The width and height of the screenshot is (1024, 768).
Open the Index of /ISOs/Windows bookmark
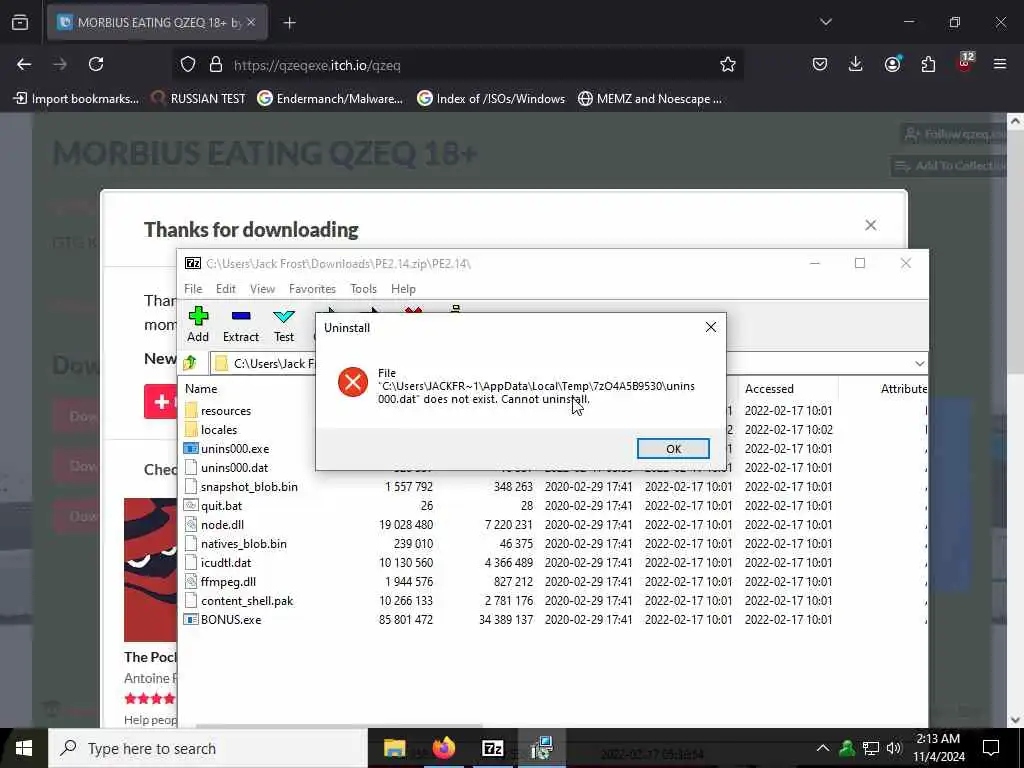tap(491, 99)
